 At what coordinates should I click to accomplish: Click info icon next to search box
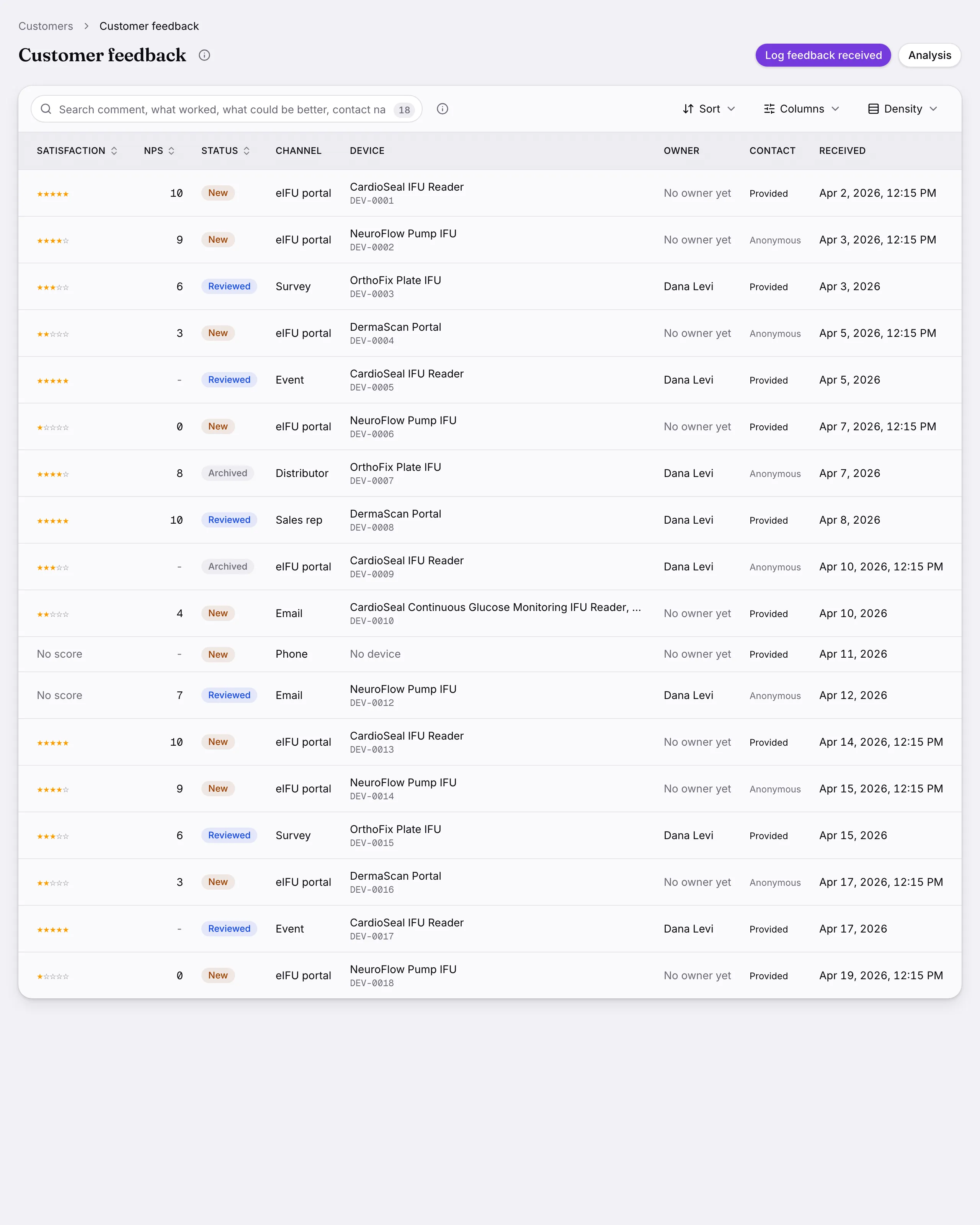pos(443,108)
